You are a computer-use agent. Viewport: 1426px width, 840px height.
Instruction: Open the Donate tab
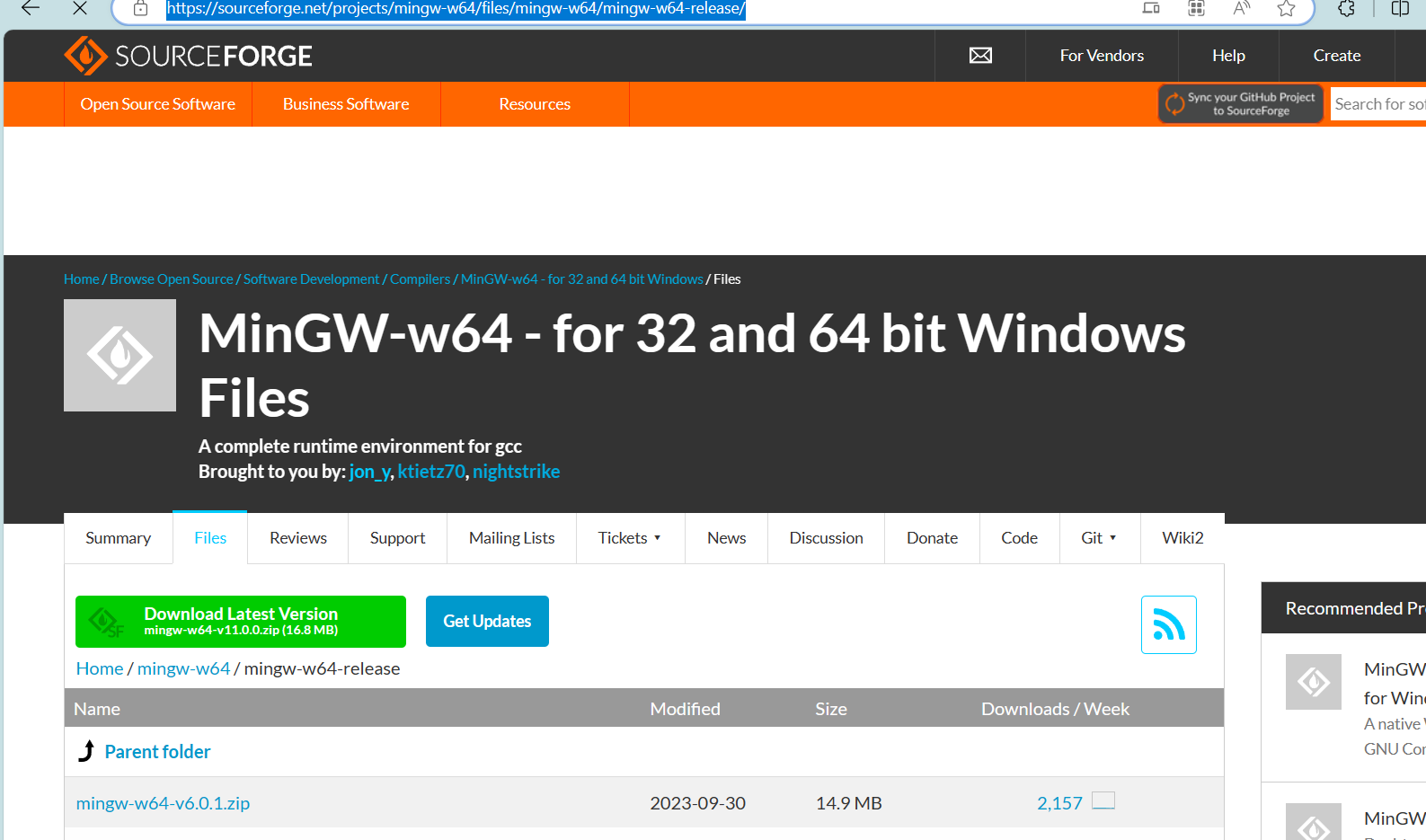[933, 538]
